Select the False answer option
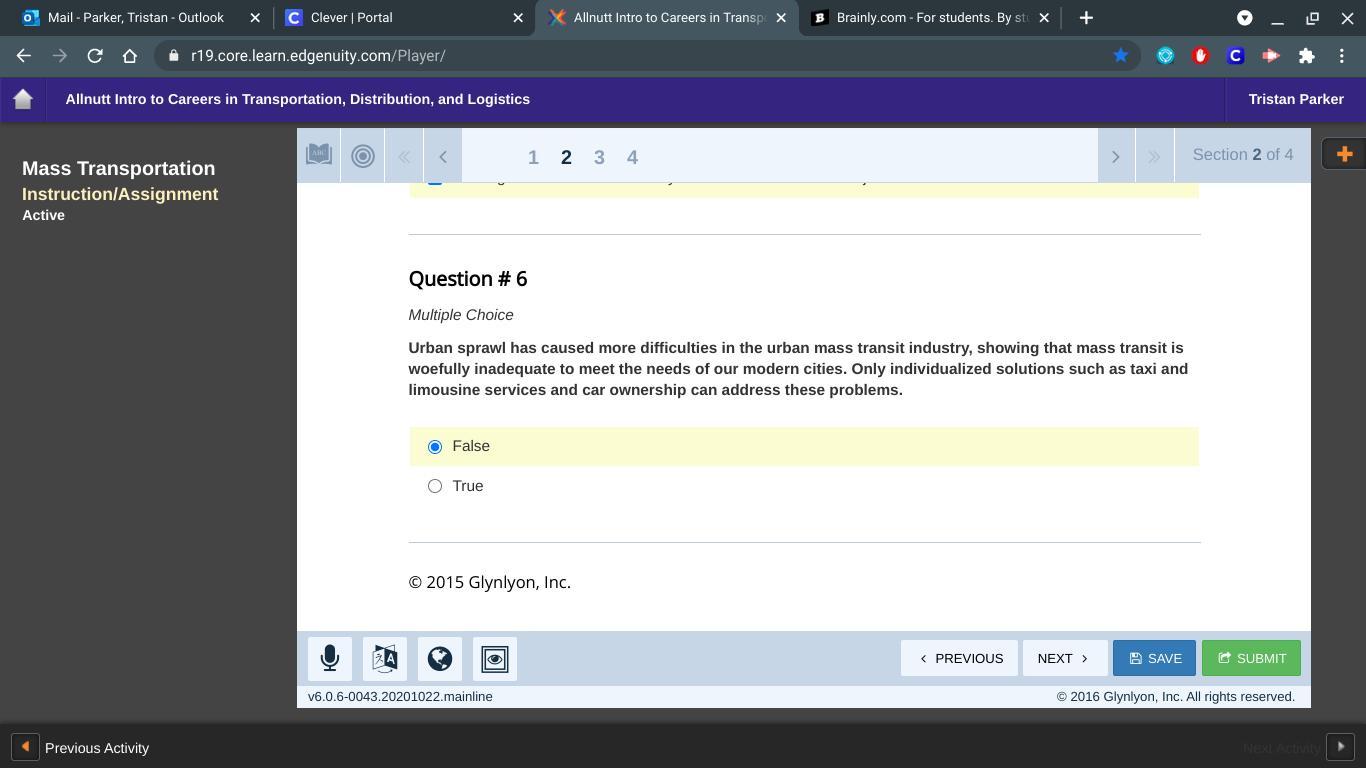Screen dimensions: 1366x768 click(x=435, y=447)
